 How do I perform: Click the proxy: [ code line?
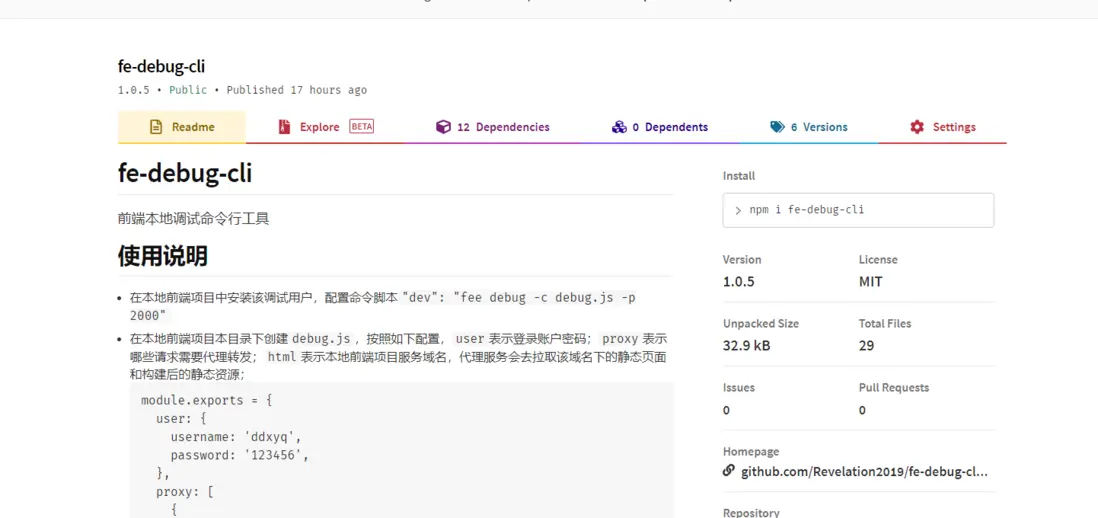[184, 492]
